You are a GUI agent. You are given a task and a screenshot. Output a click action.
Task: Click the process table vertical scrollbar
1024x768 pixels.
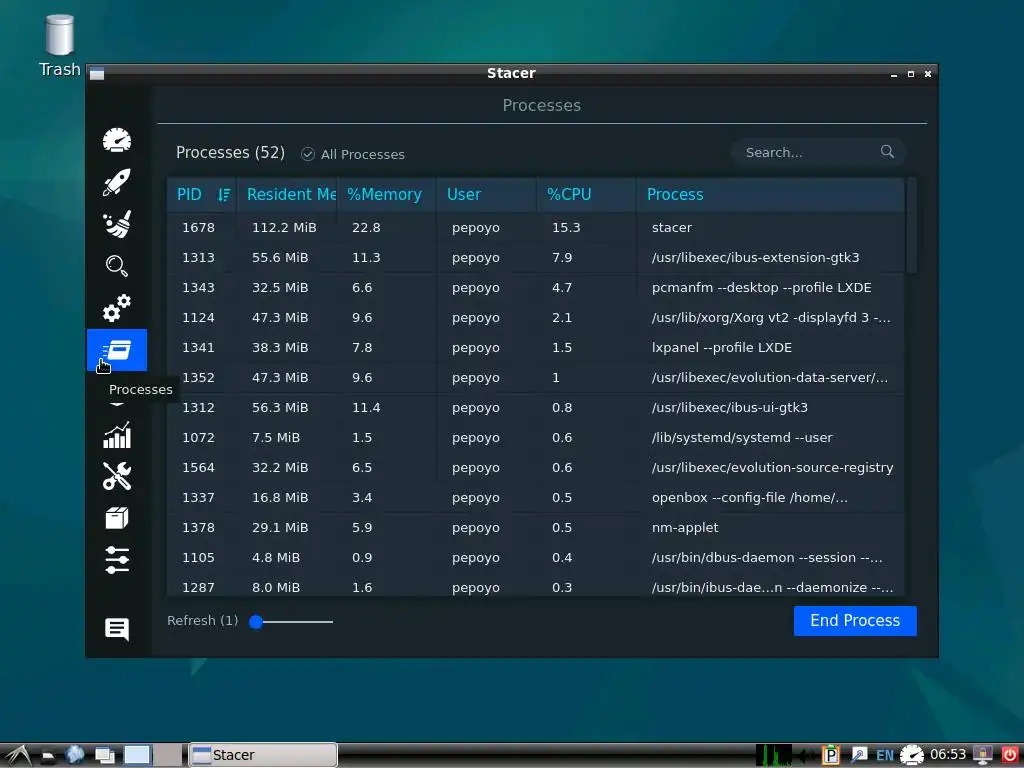[912, 225]
